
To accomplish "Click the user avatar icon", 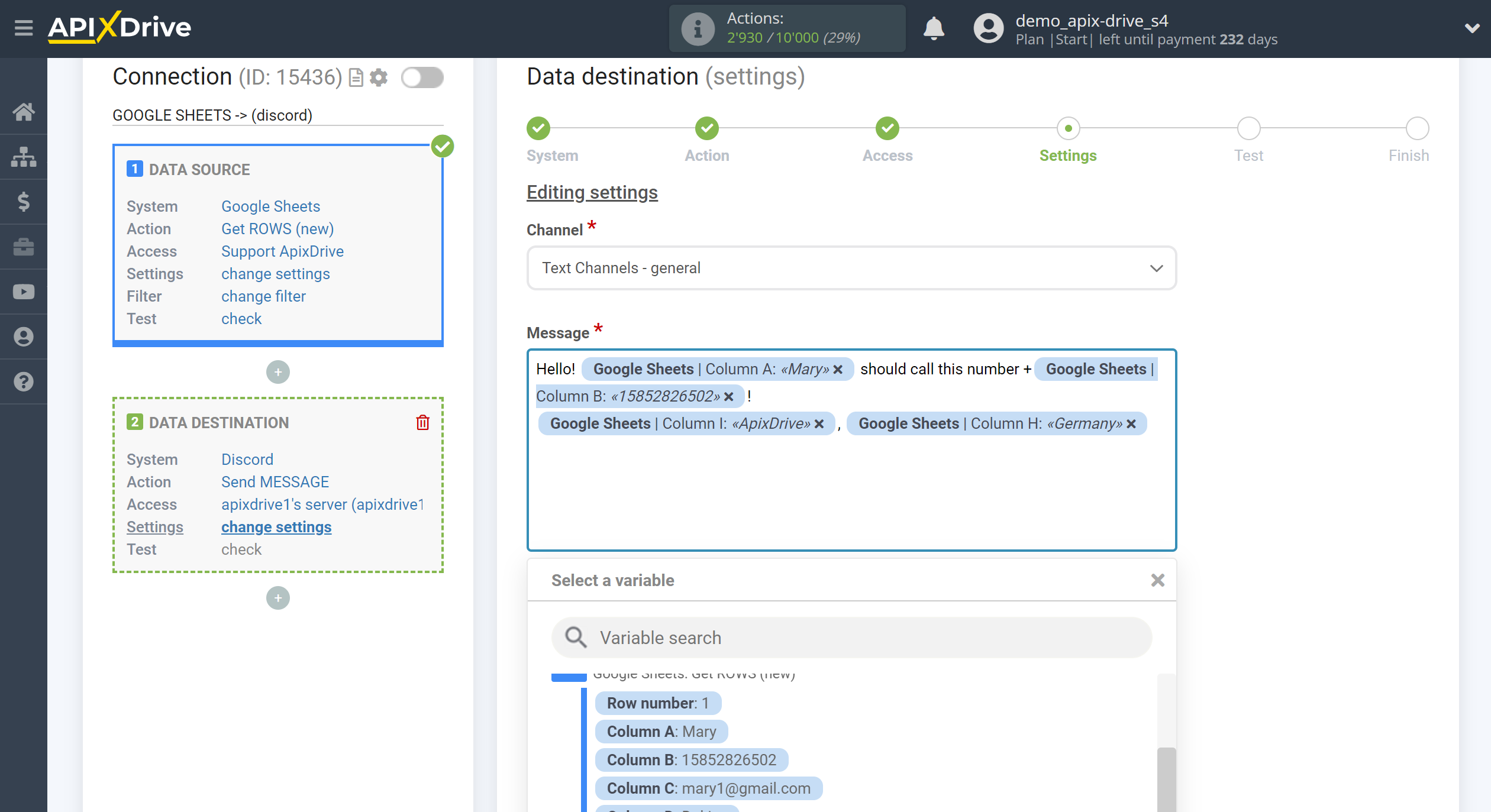I will [x=988, y=28].
